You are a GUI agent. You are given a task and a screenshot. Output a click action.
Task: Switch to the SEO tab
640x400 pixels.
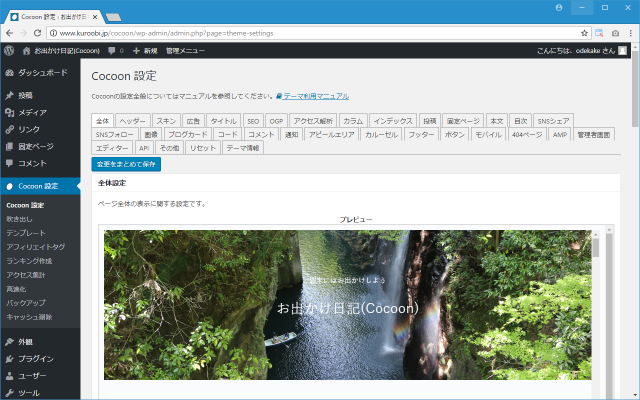coord(253,121)
